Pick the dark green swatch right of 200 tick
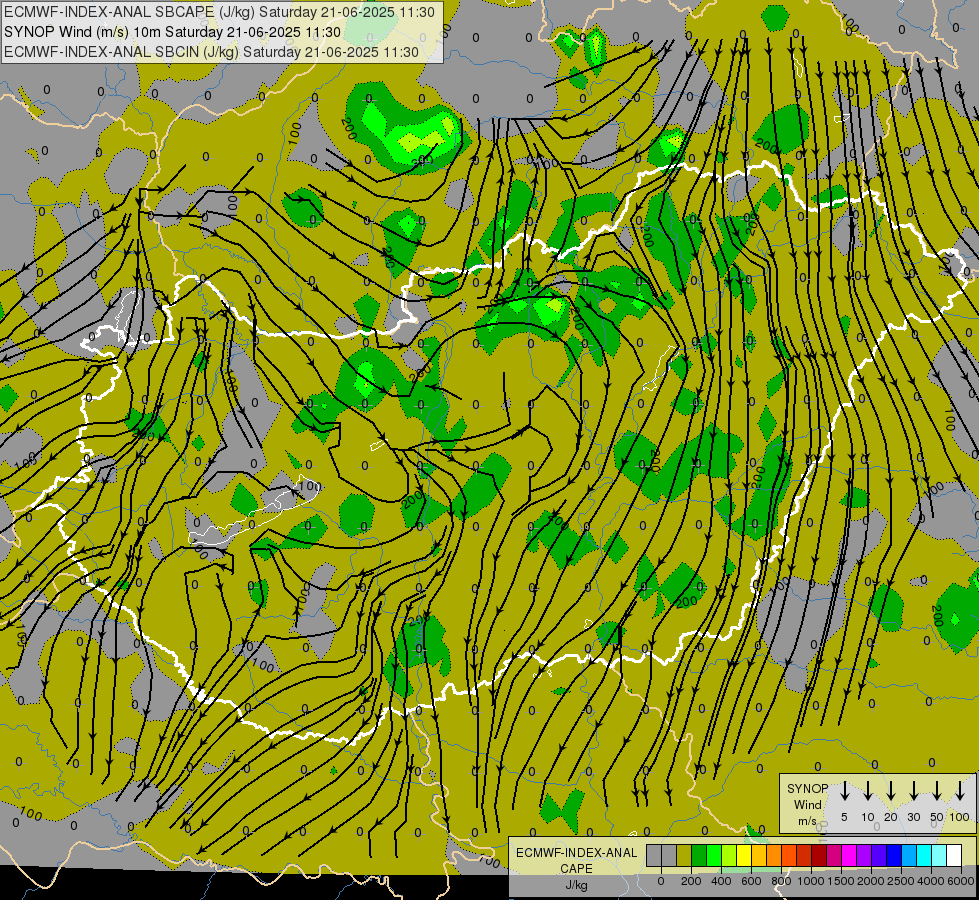The height and width of the screenshot is (900, 979). pos(699,855)
